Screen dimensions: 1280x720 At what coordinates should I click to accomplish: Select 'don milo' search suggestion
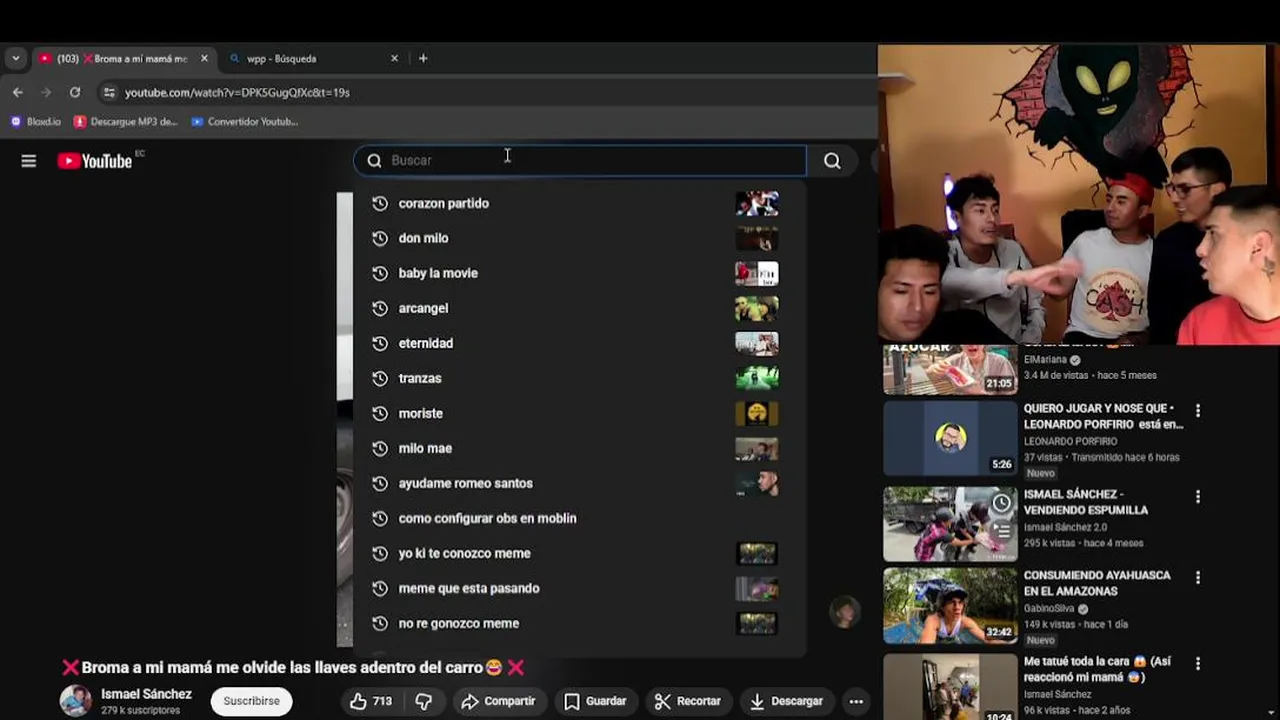[579, 238]
